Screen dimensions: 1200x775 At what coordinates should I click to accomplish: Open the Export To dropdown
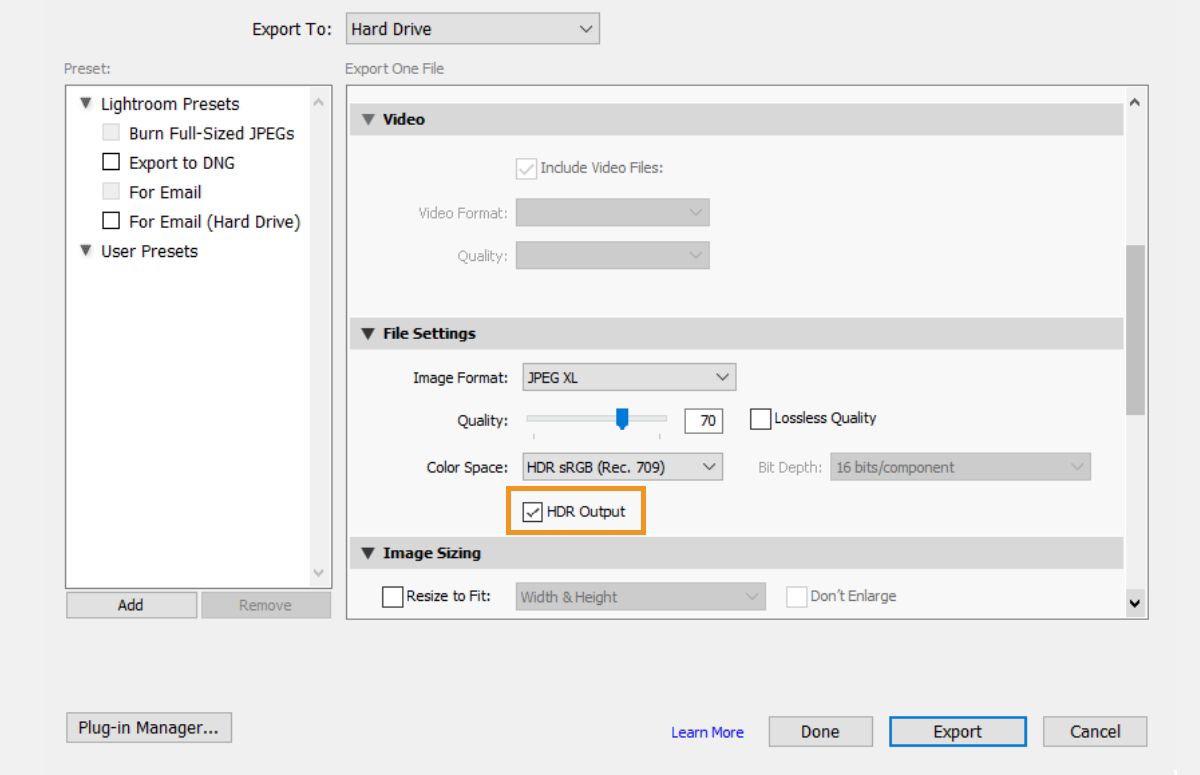tap(471, 28)
